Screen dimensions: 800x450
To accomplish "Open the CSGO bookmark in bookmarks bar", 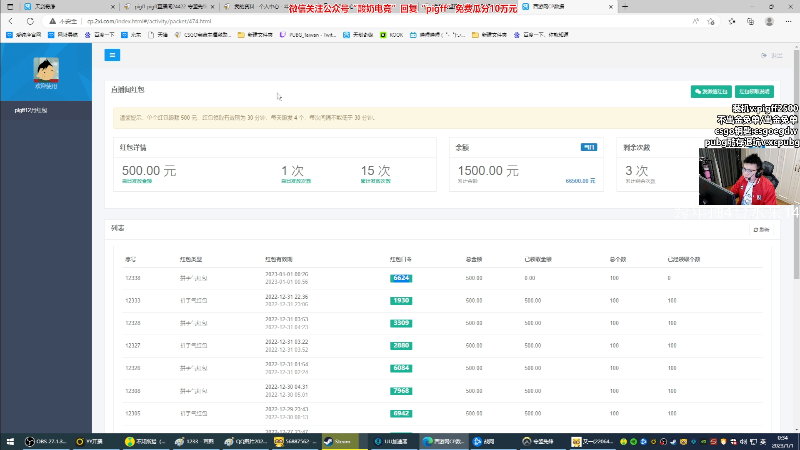I will [x=203, y=35].
